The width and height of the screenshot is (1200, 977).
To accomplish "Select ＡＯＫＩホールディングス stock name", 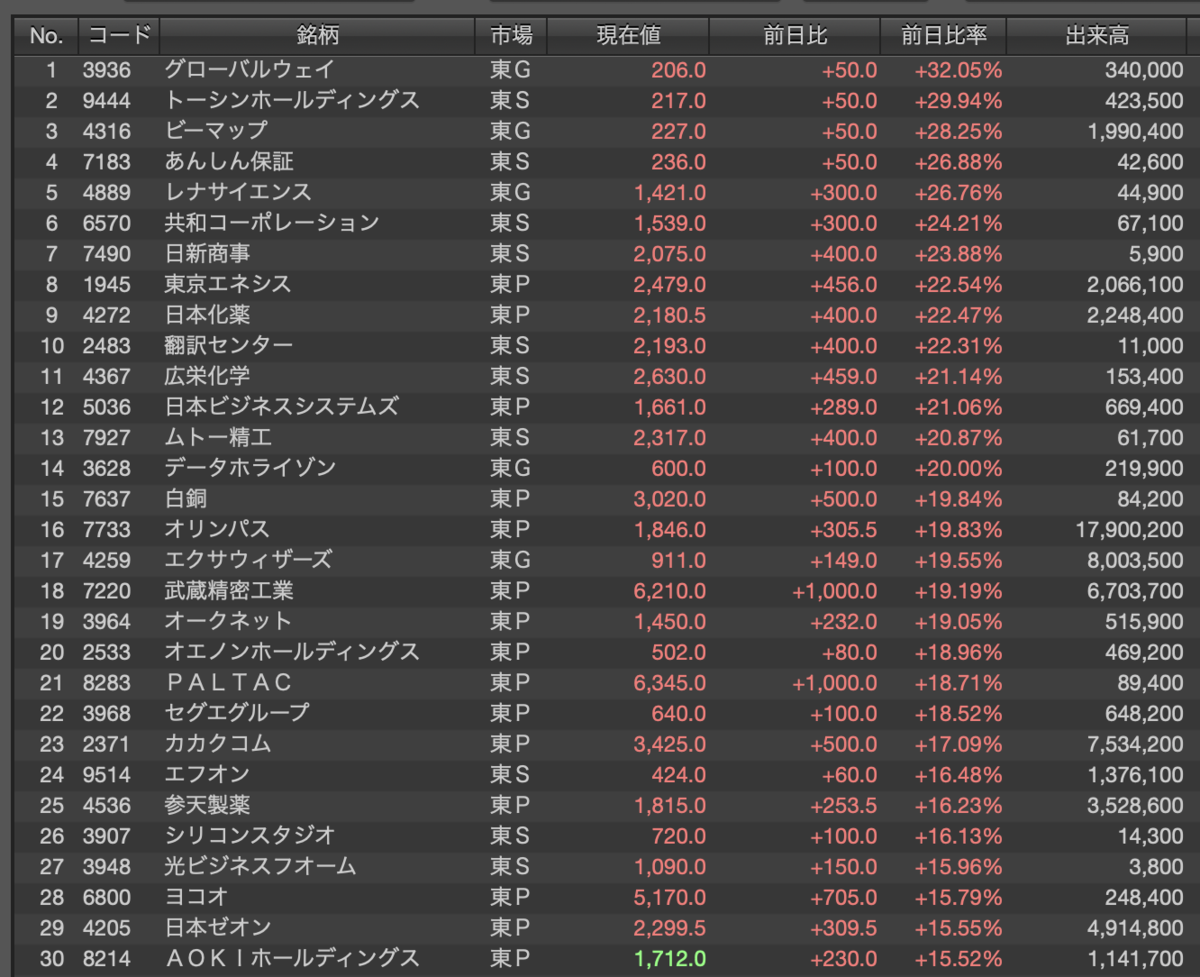I will tap(292, 958).
